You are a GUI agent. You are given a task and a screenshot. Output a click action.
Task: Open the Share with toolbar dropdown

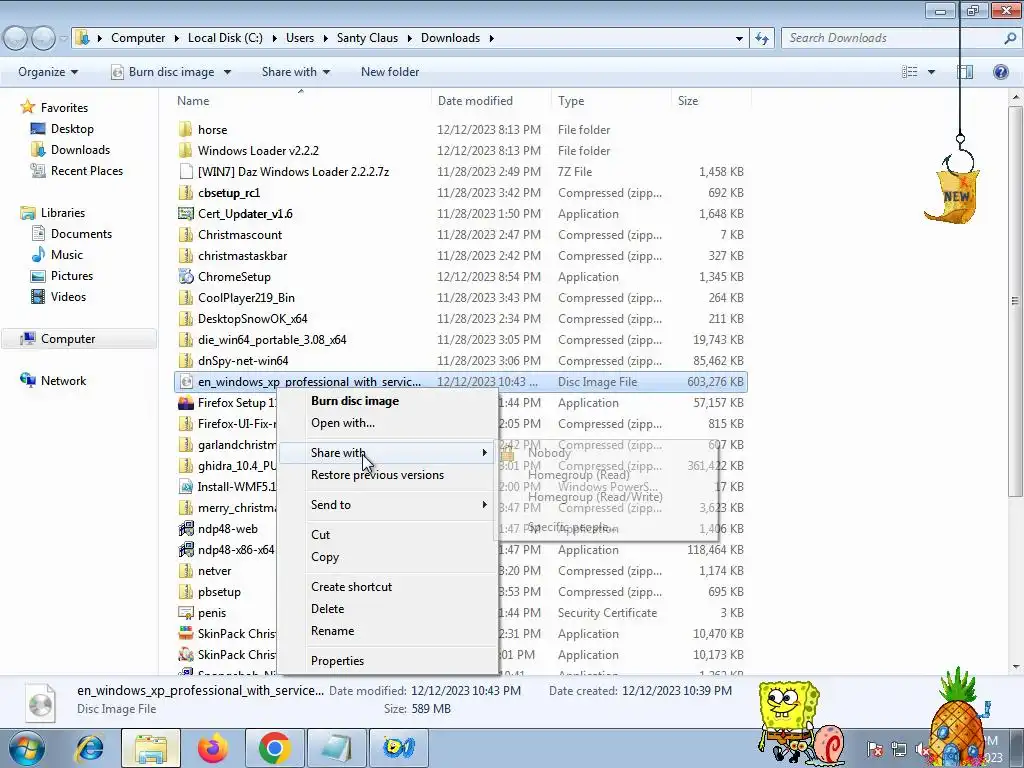point(295,72)
